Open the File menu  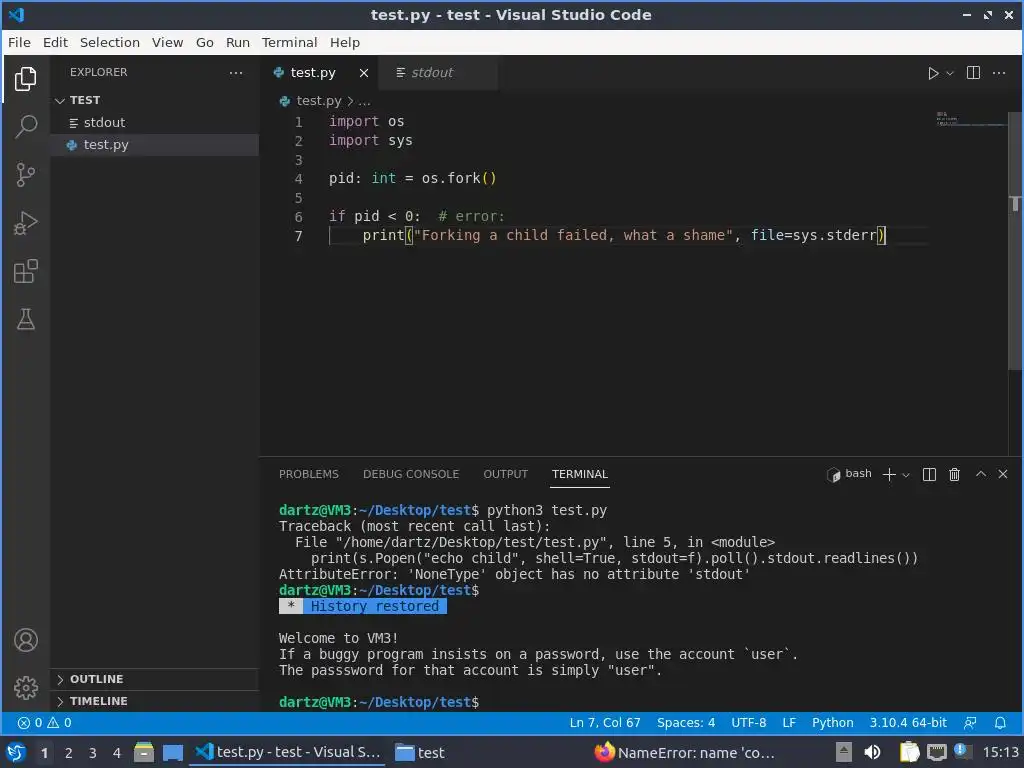(19, 42)
